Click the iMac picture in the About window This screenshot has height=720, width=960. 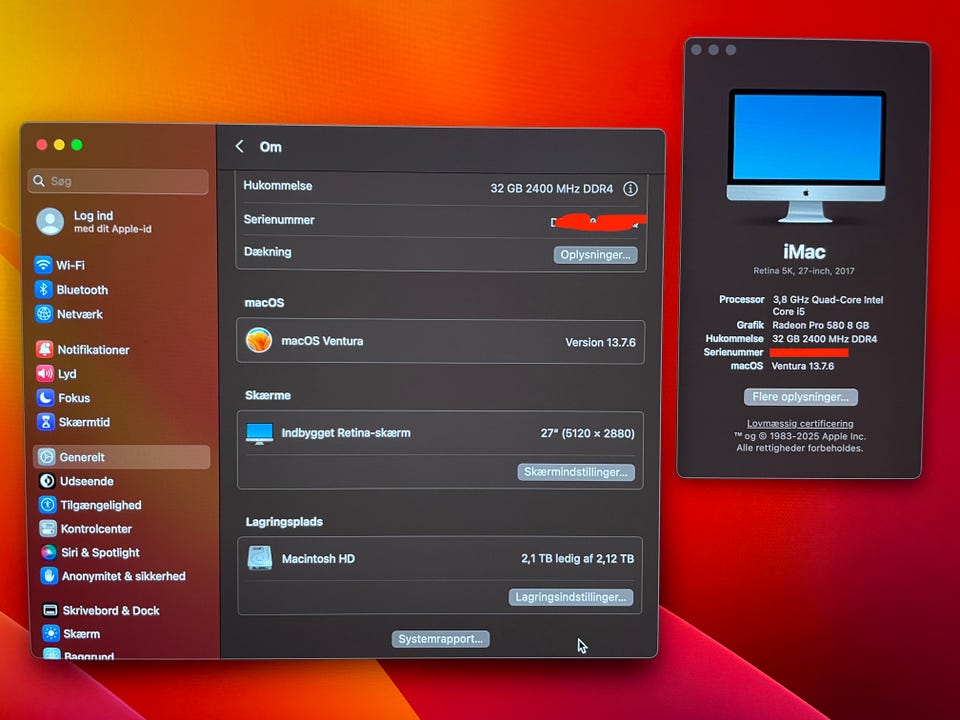[806, 156]
